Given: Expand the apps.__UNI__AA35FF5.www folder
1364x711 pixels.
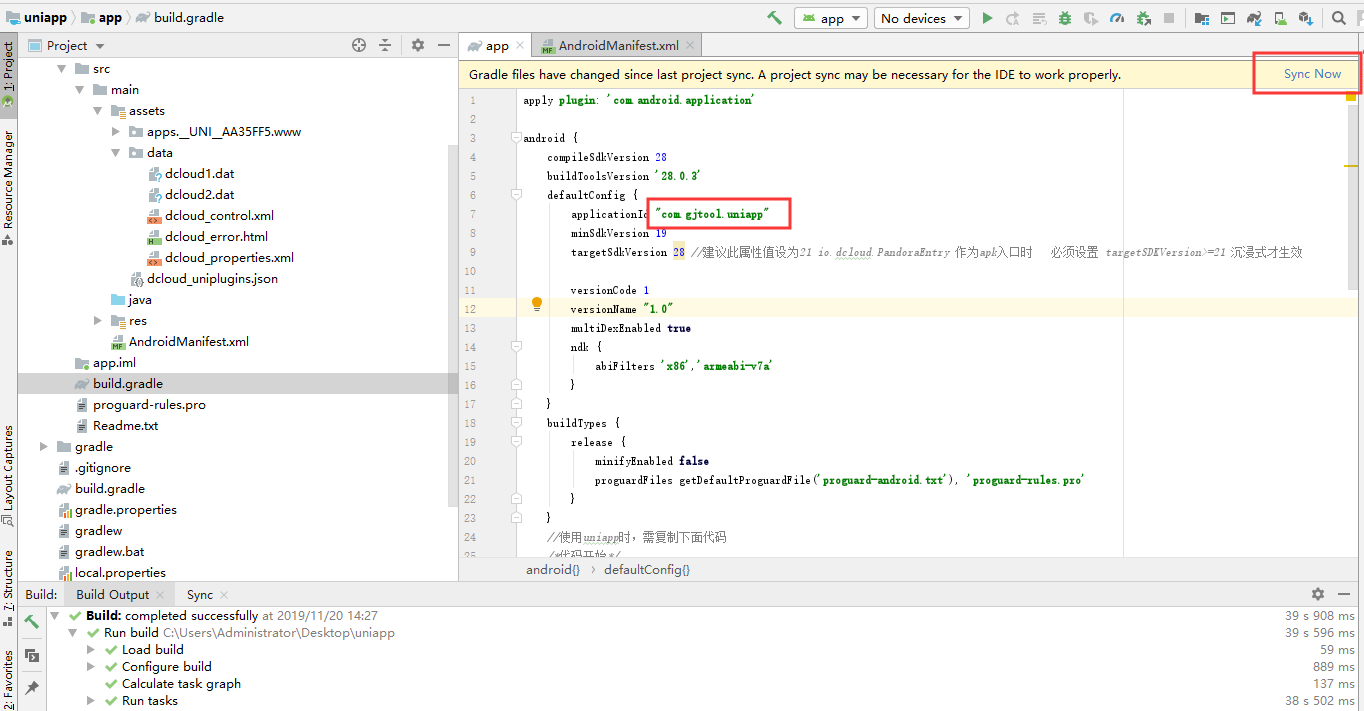Looking at the screenshot, I should pyautogui.click(x=116, y=132).
